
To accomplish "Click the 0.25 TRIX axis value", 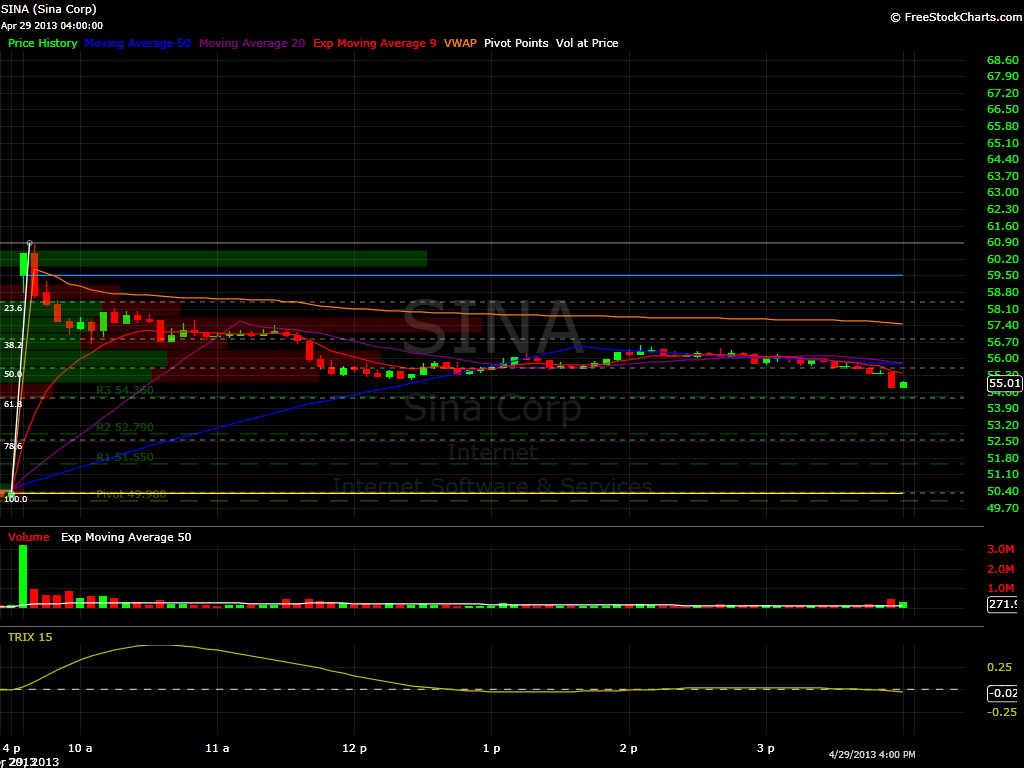I will tap(999, 667).
